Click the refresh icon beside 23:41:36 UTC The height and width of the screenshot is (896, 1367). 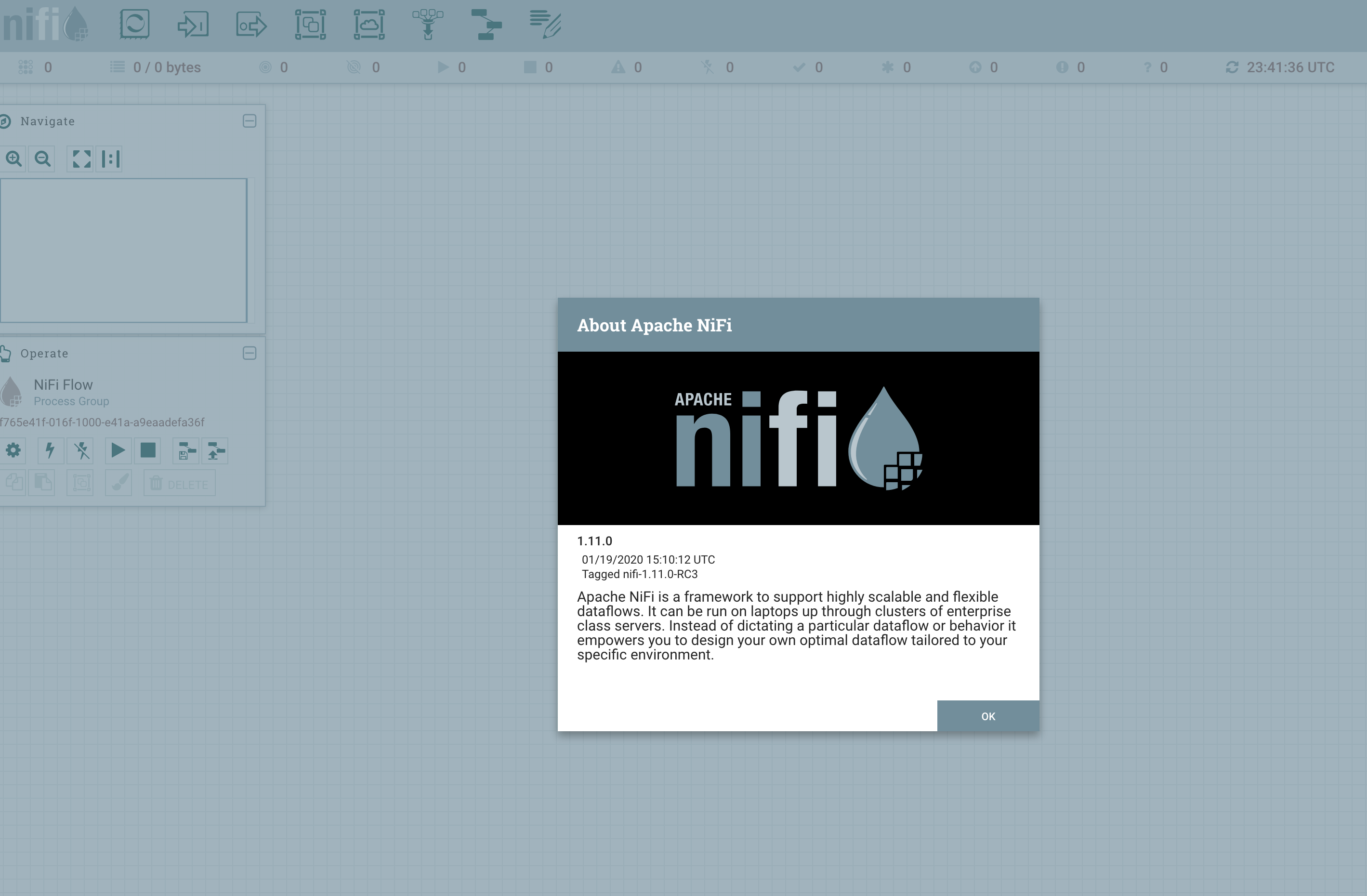pos(1232,67)
